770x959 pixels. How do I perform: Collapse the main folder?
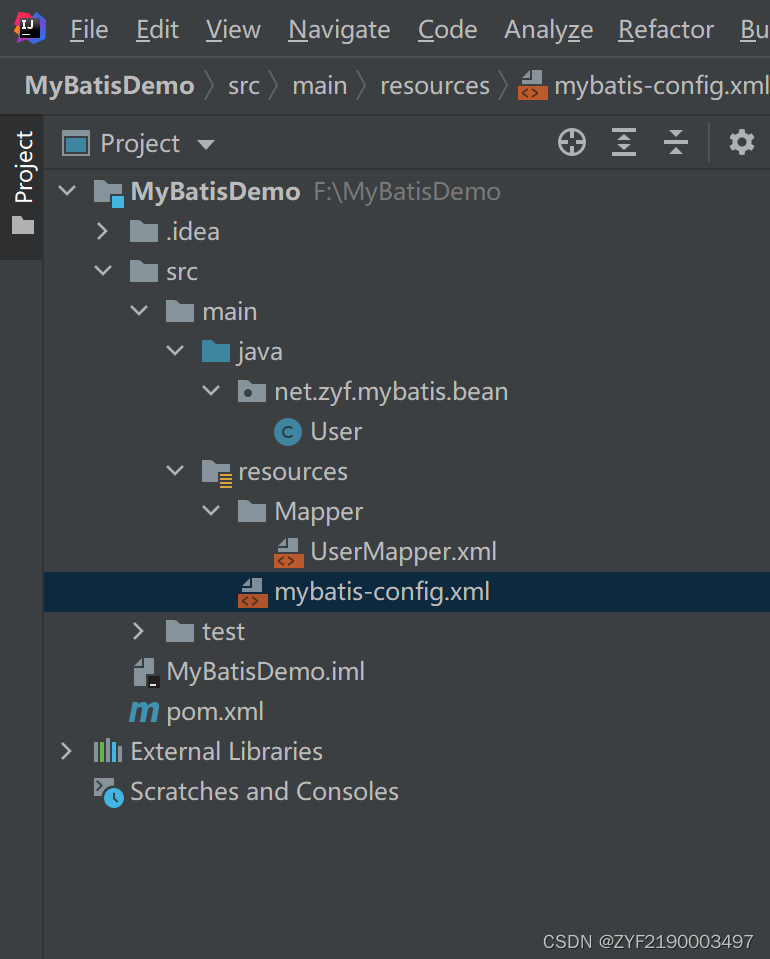pos(139,311)
